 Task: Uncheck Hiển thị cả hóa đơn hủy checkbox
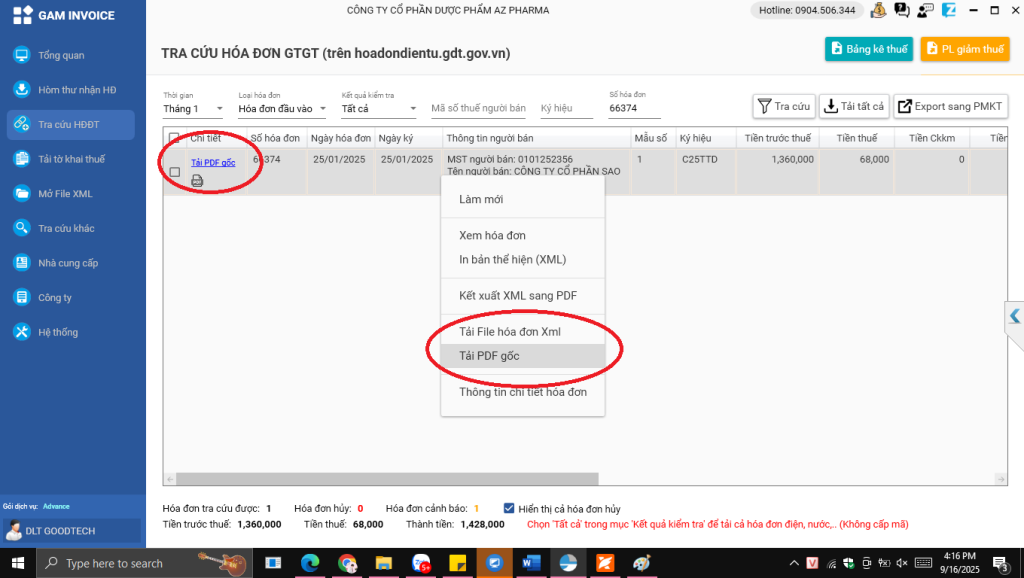509,508
